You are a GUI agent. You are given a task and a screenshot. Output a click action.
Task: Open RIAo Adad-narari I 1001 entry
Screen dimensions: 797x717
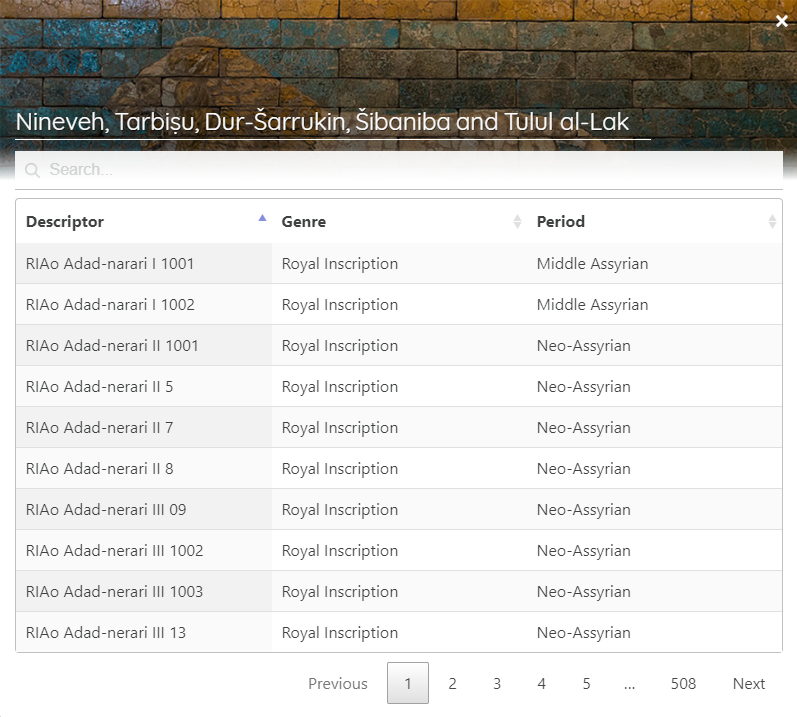click(x=110, y=264)
